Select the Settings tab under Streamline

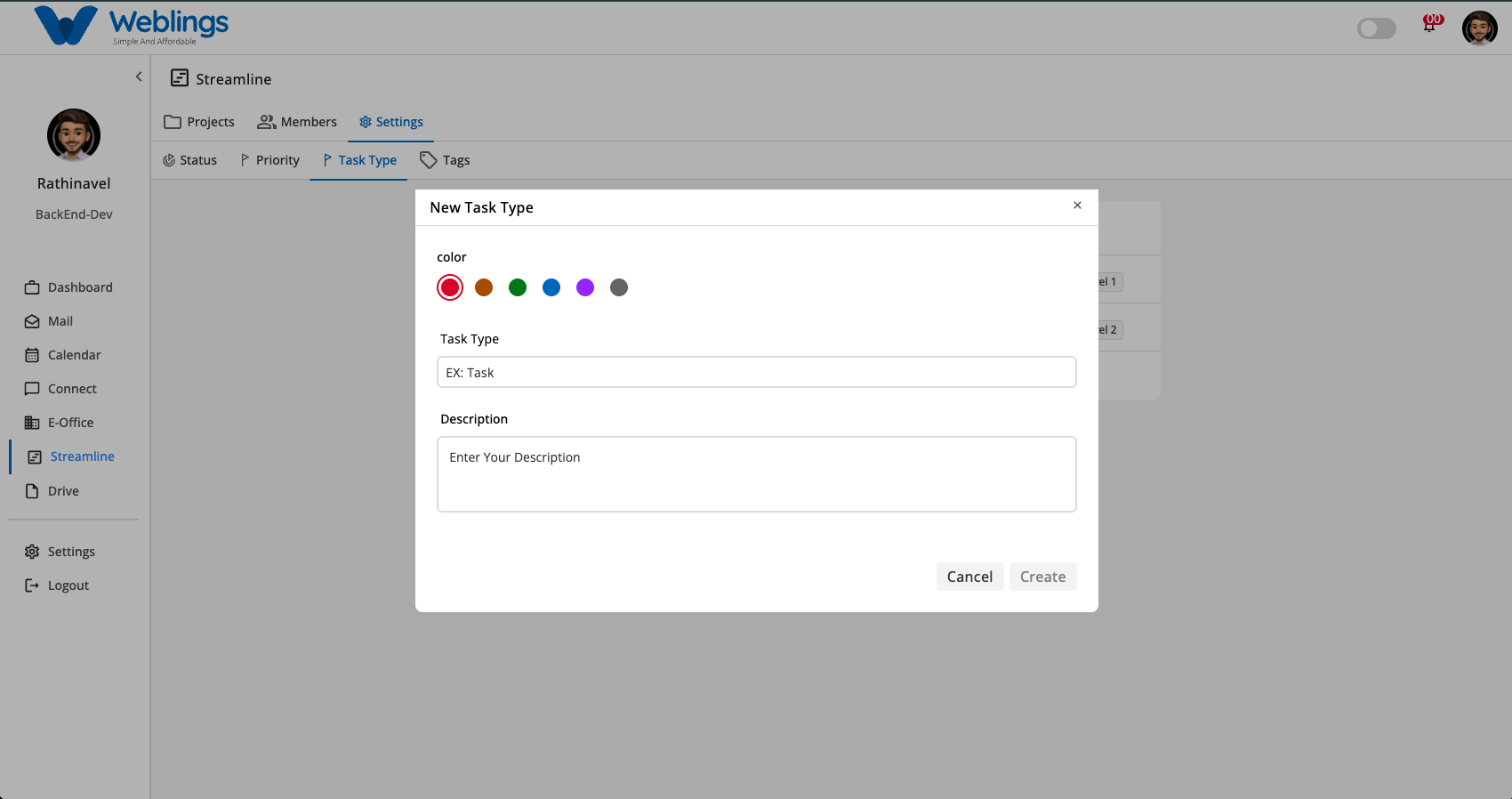(x=391, y=122)
